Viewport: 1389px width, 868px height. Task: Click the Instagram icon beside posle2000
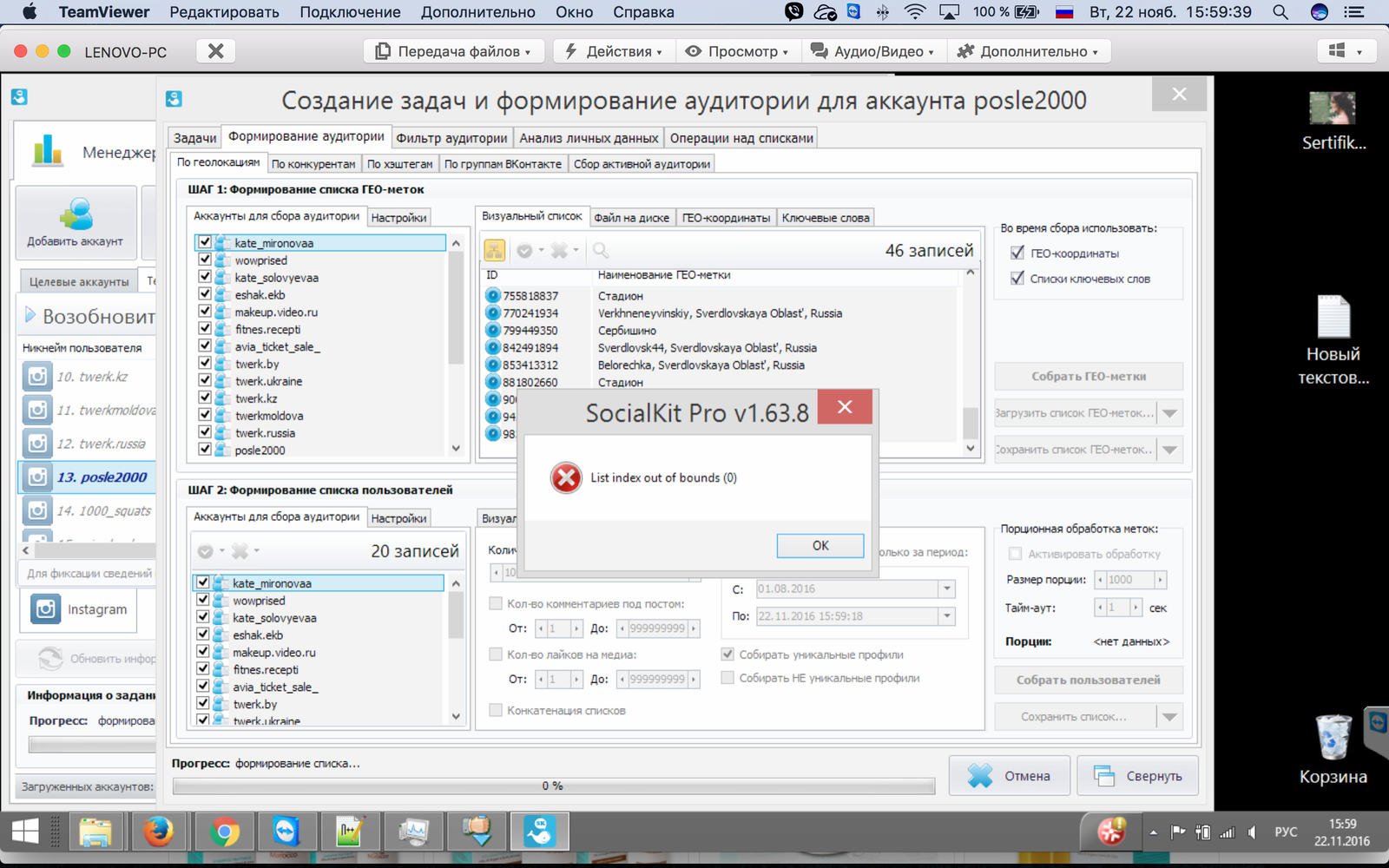pos(37,477)
